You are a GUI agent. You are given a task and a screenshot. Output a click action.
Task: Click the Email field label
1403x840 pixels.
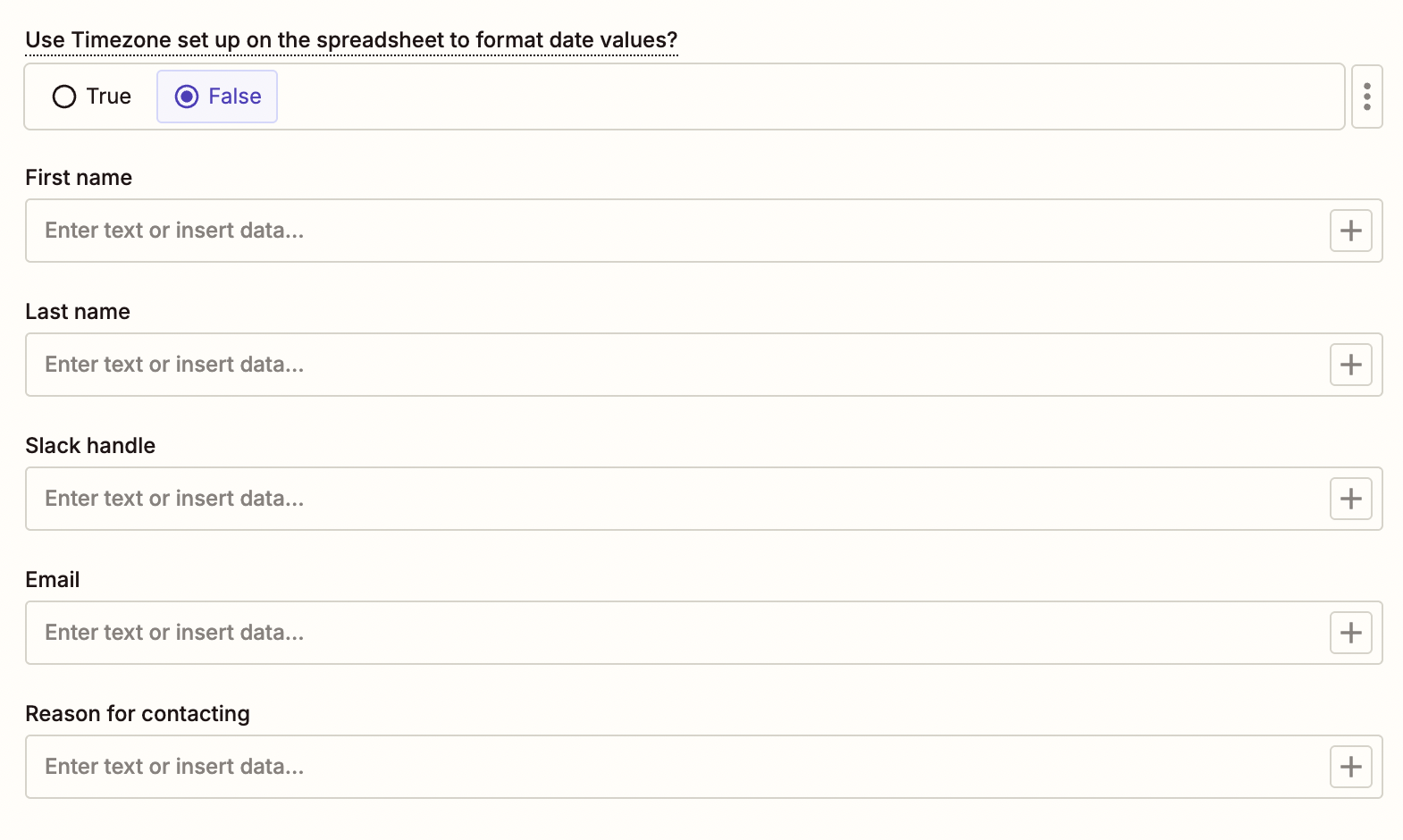tap(52, 579)
